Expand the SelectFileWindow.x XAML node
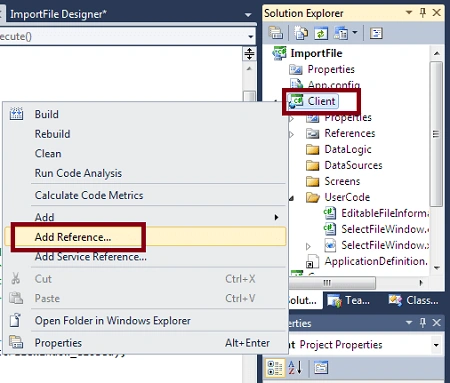450x383 pixels. [x=308, y=246]
